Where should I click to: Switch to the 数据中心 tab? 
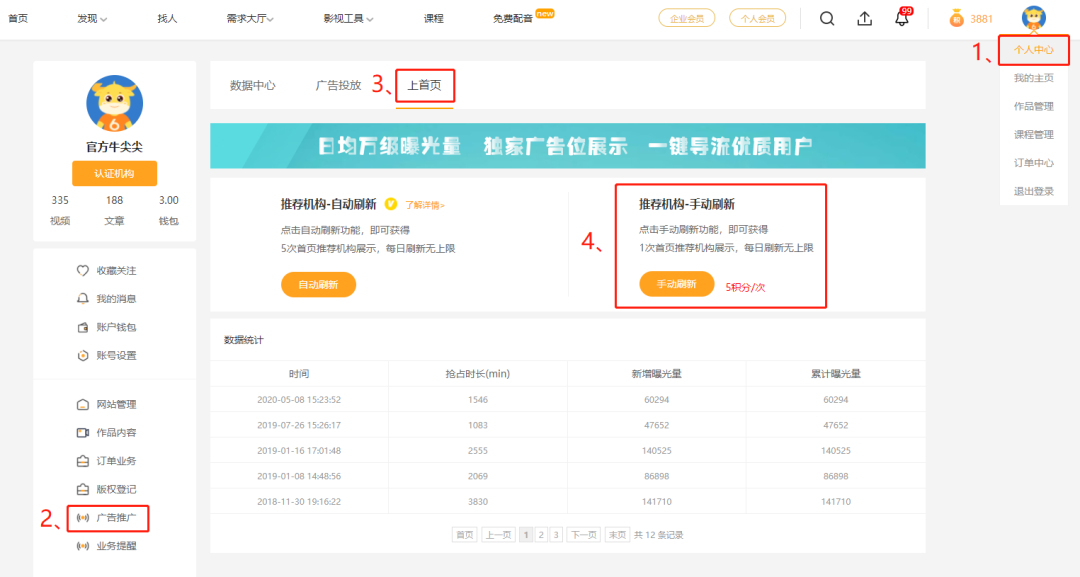pos(253,85)
